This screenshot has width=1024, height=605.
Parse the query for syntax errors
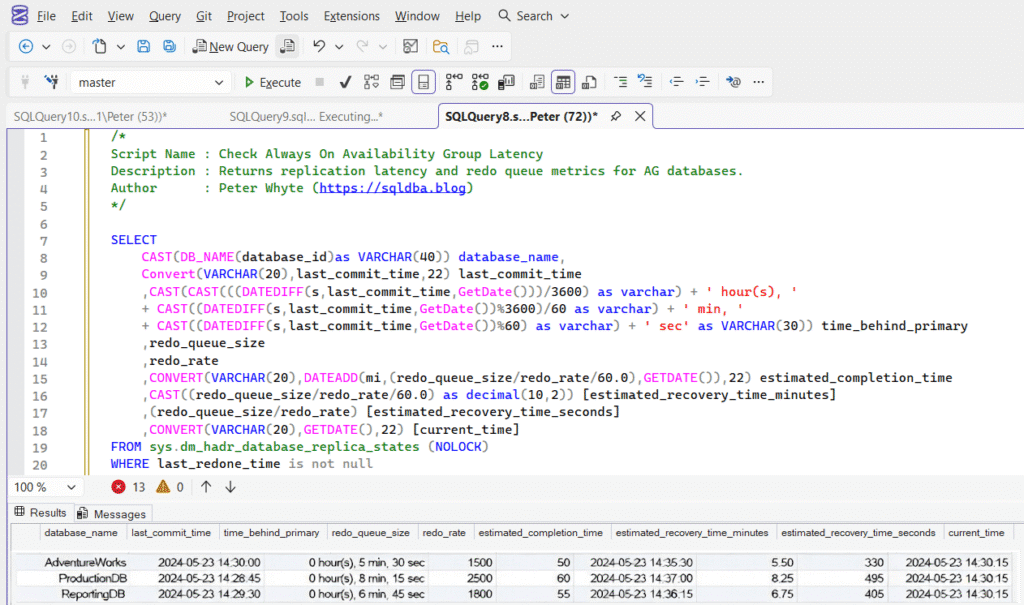344,82
